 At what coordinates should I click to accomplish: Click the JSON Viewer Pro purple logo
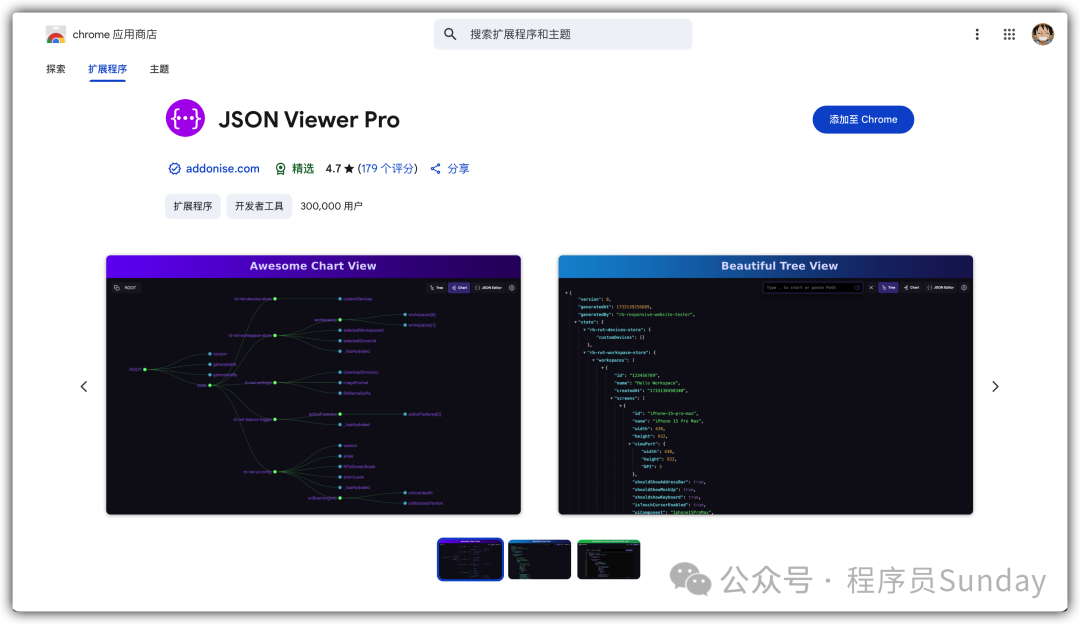pos(185,119)
